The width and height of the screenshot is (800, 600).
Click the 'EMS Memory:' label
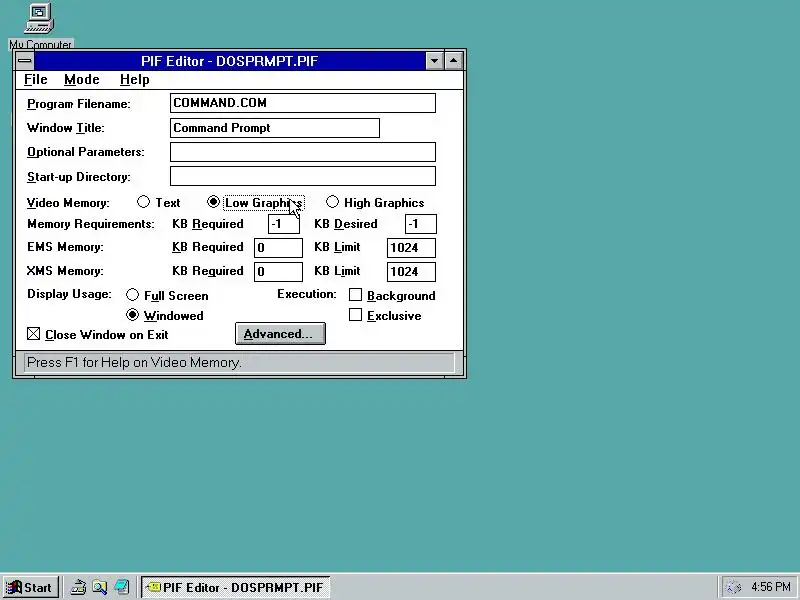pyautogui.click(x=65, y=247)
